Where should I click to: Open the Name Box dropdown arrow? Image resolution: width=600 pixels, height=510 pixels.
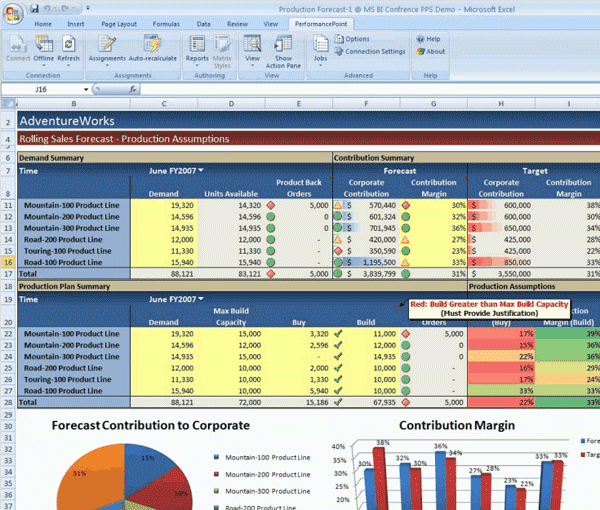point(86,90)
